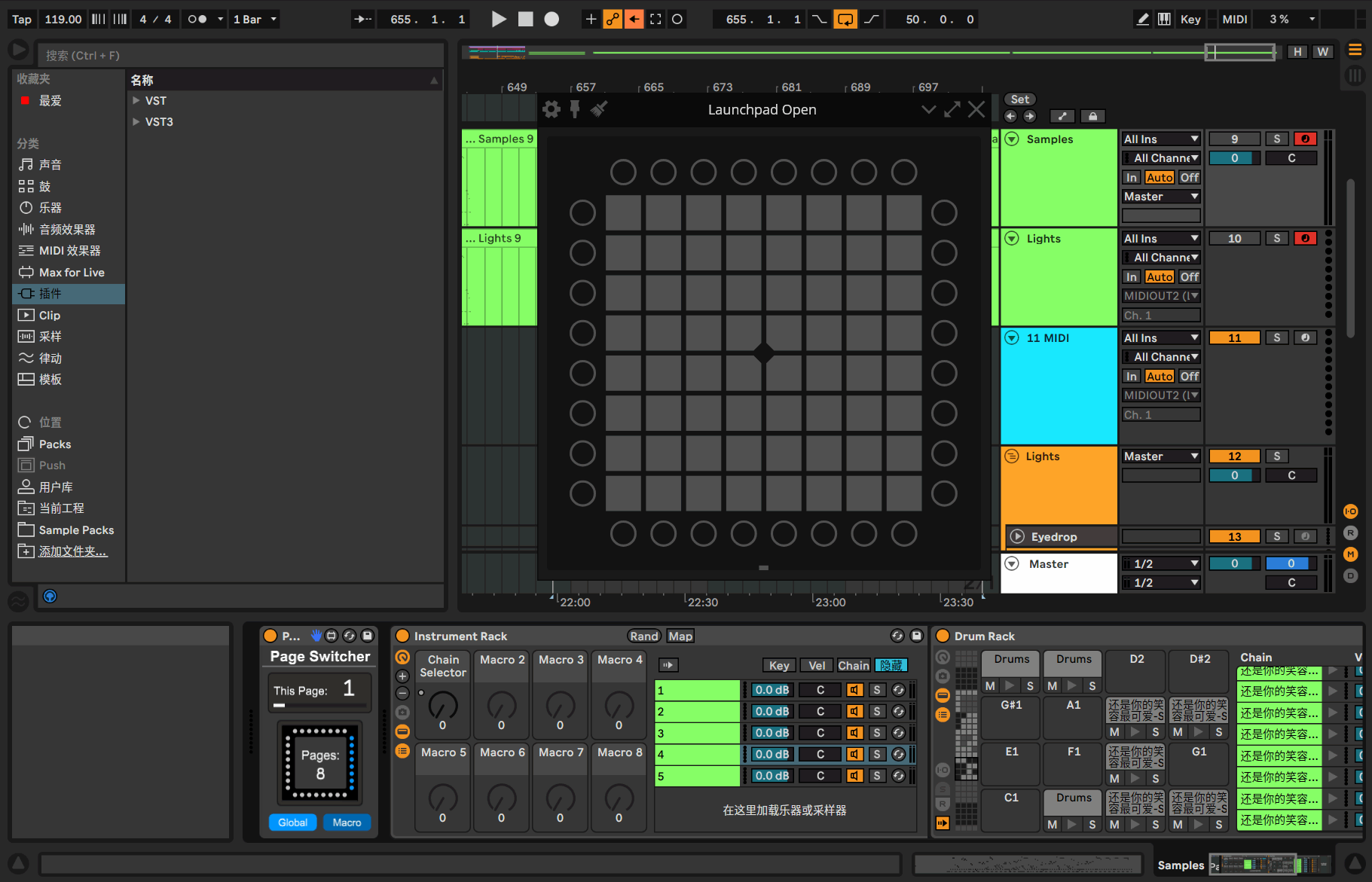Toggle the Draw Mode pencil icon
The height and width of the screenshot is (882, 1372).
click(1142, 20)
